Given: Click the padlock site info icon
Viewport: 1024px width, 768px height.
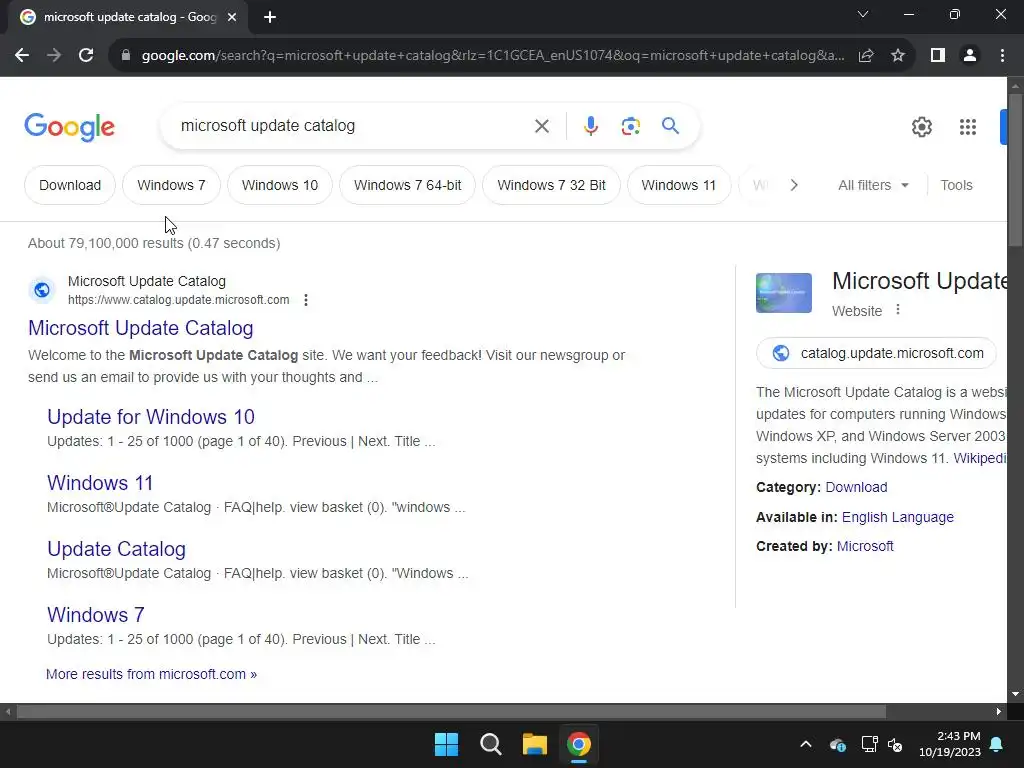Looking at the screenshot, I should click(125, 56).
